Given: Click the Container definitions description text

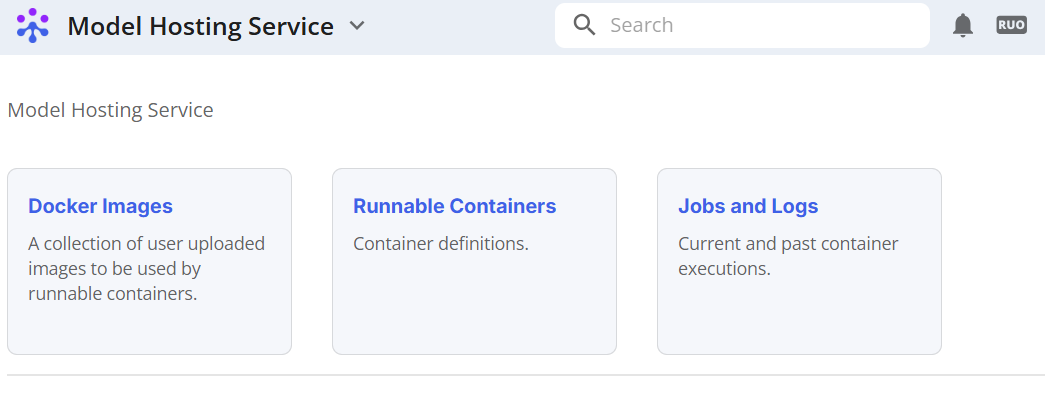Looking at the screenshot, I should point(441,244).
